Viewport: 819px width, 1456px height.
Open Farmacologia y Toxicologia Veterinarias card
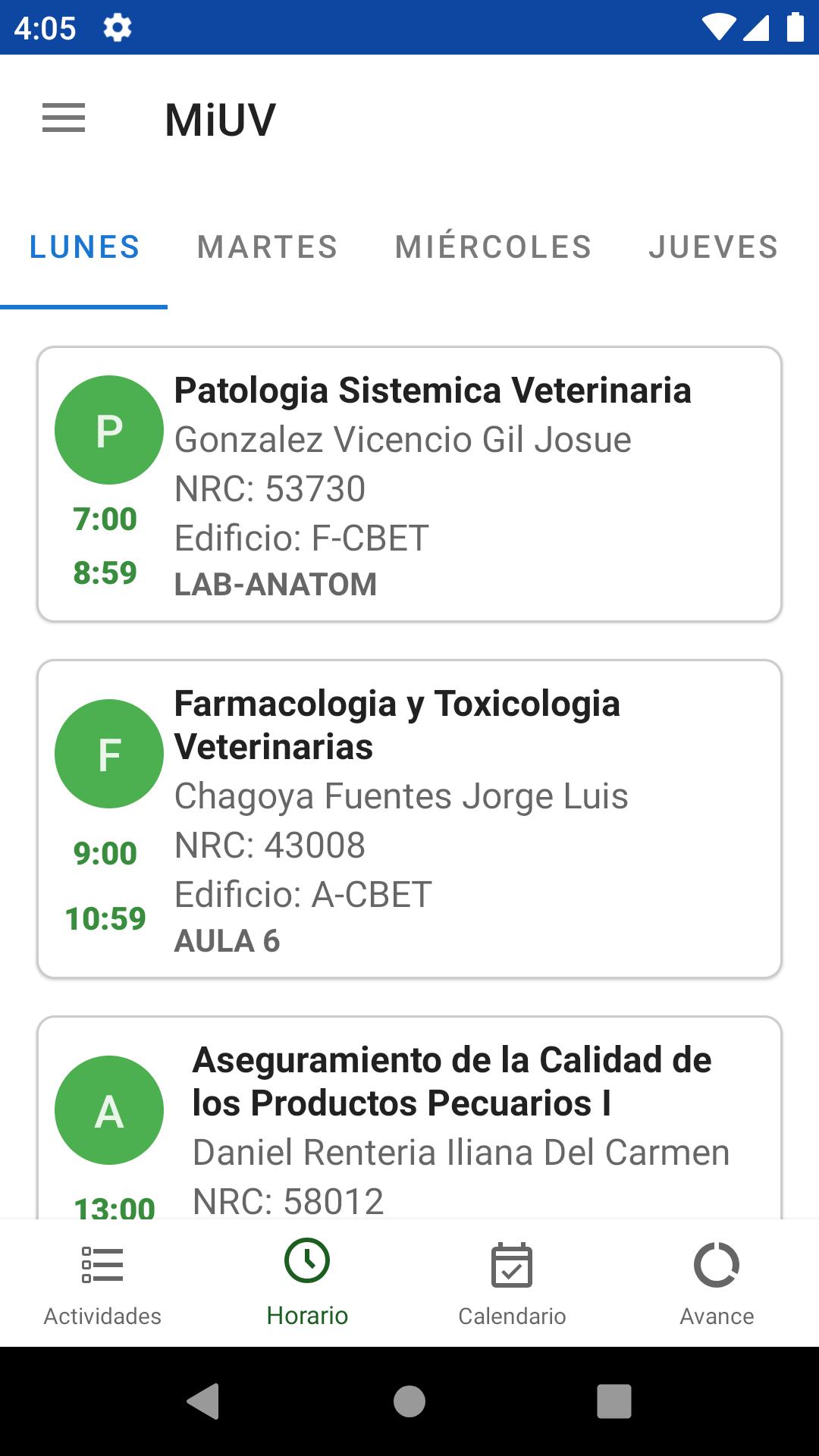(455, 819)
